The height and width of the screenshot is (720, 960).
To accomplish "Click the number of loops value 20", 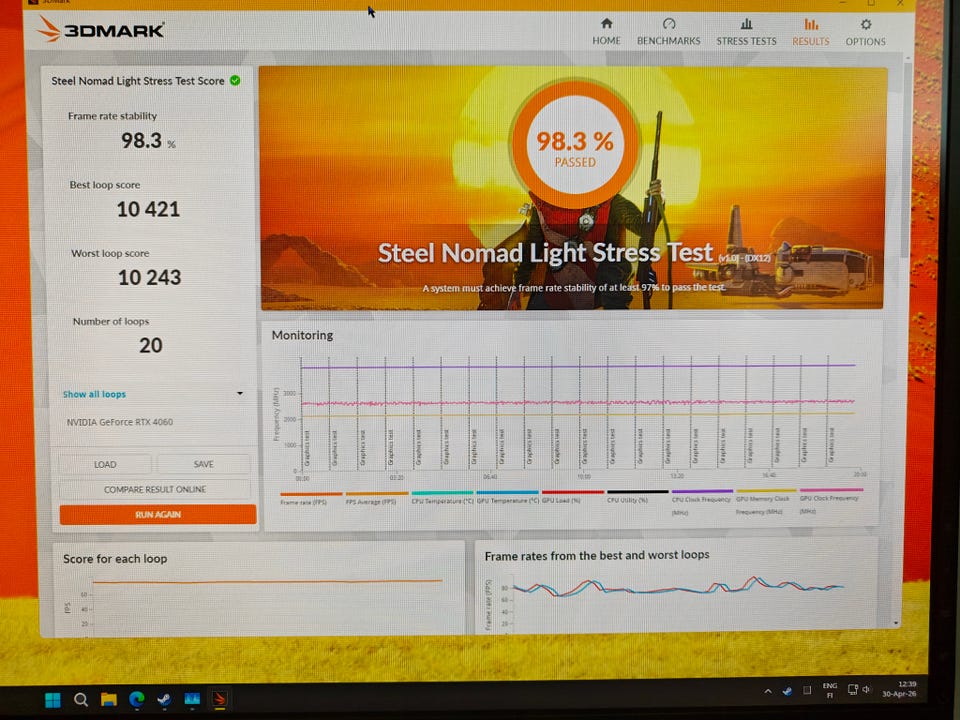I will point(151,345).
